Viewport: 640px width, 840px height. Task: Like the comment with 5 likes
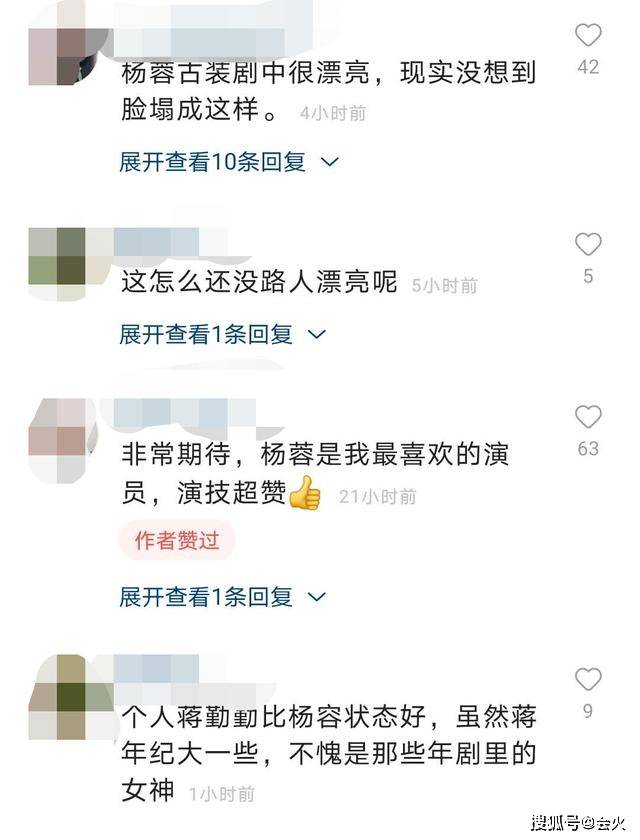click(x=588, y=245)
